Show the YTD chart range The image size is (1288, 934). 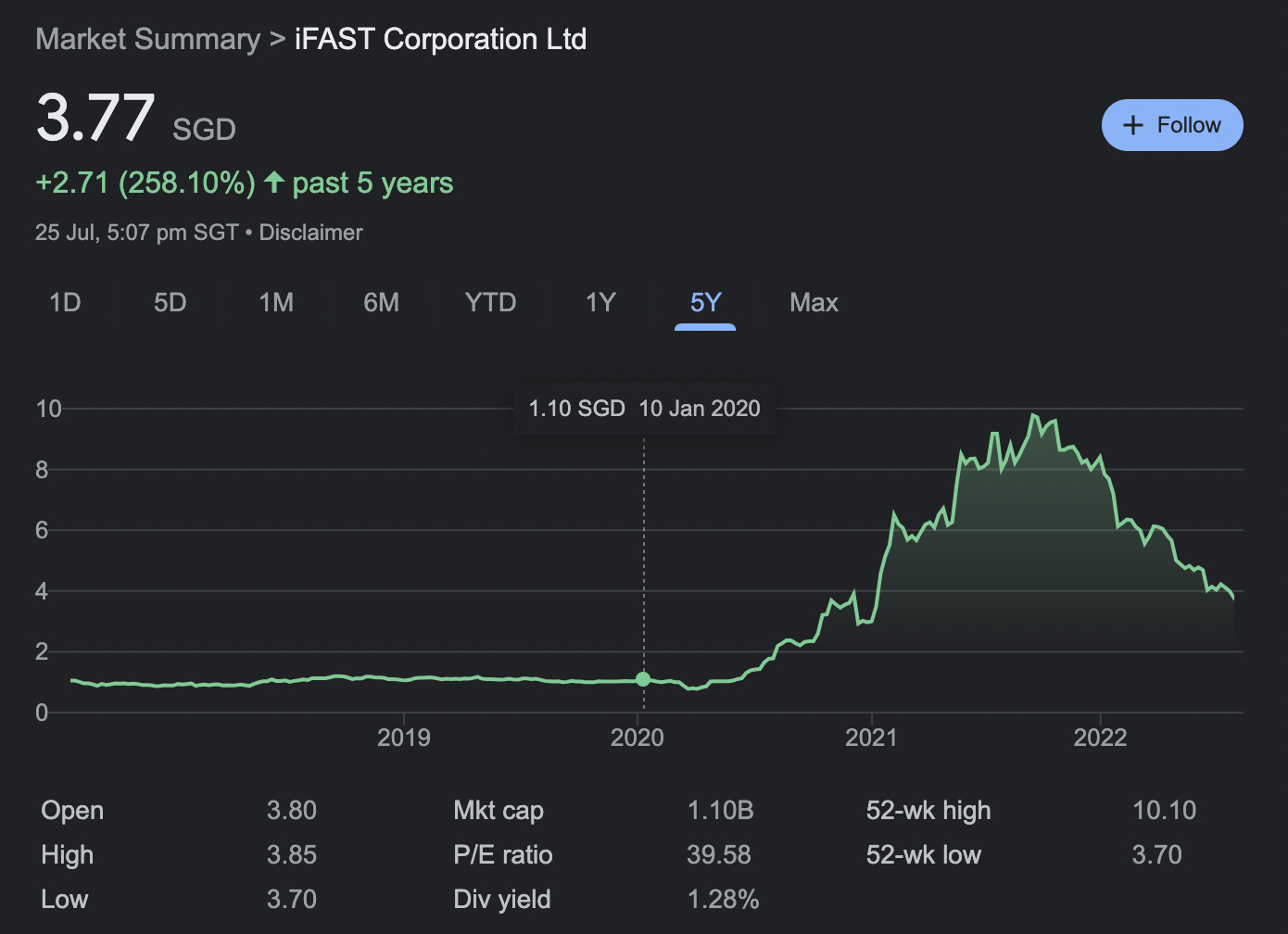pyautogui.click(x=490, y=303)
